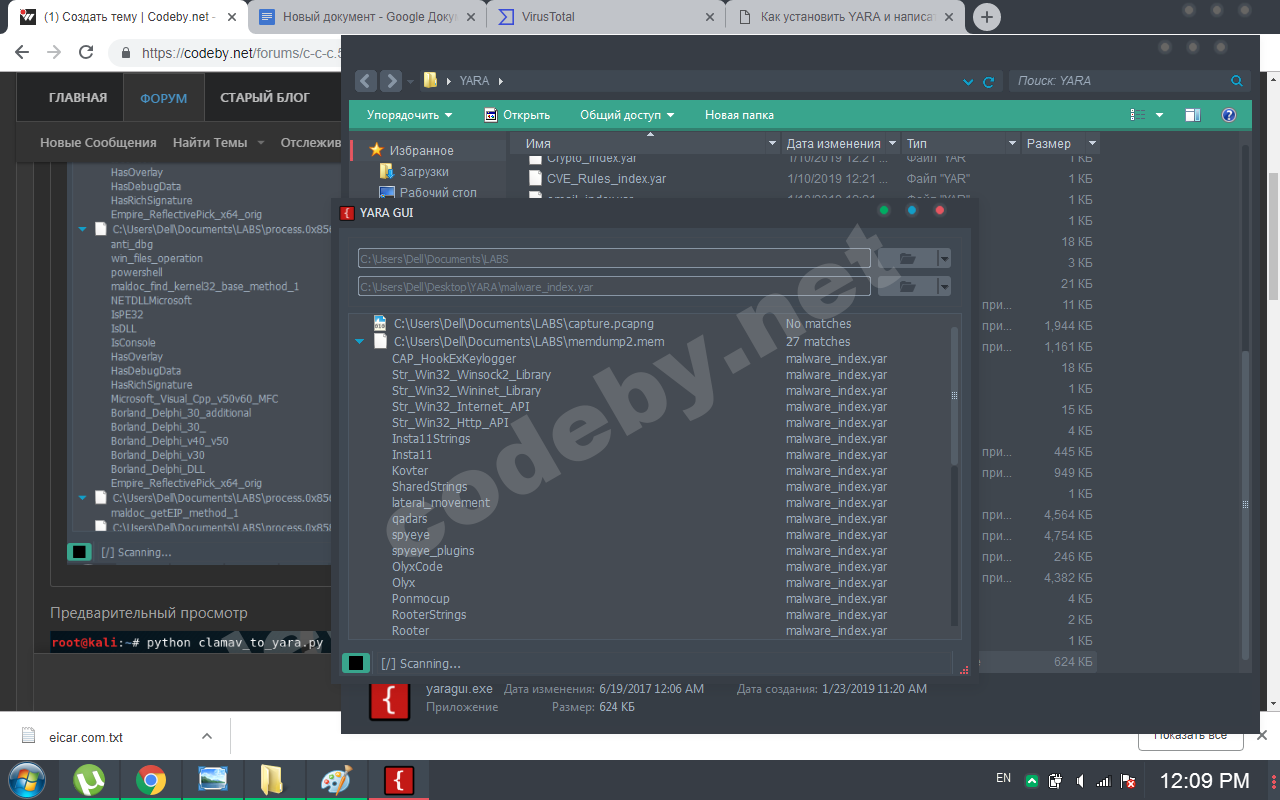Click the Открыть button in Explorer toolbar
This screenshot has width=1280, height=800.
point(517,115)
